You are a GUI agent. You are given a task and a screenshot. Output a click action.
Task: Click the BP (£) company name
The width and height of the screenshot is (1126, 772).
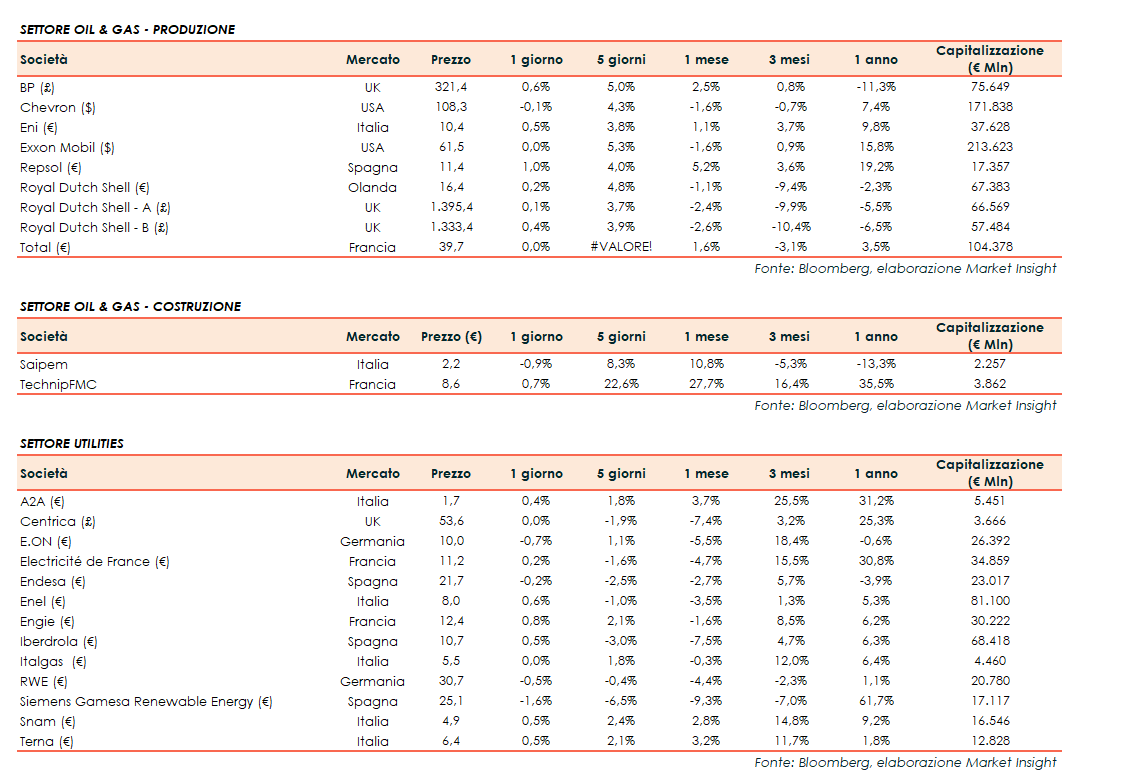pos(37,87)
